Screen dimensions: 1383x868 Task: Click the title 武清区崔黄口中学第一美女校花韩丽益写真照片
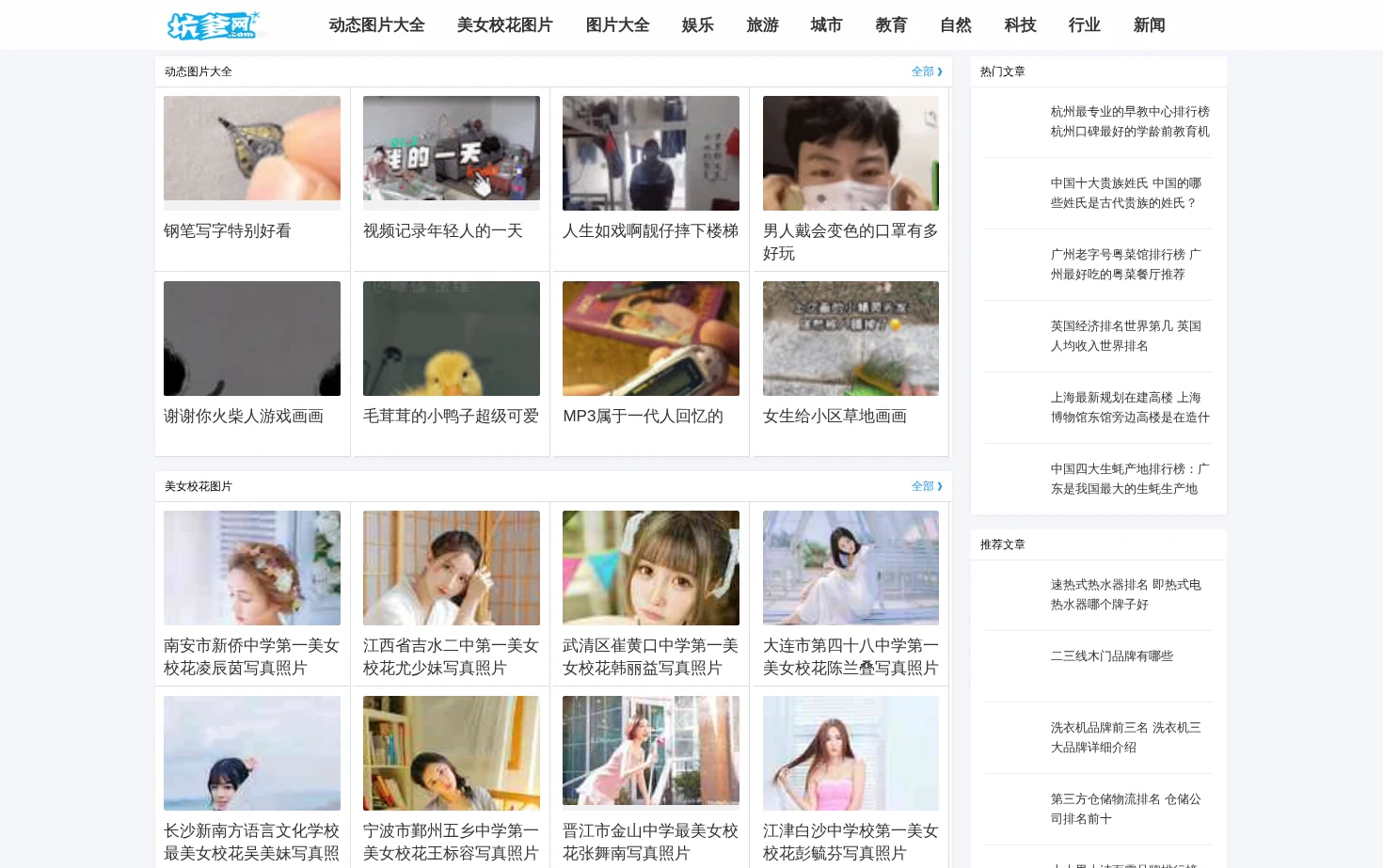[650, 656]
